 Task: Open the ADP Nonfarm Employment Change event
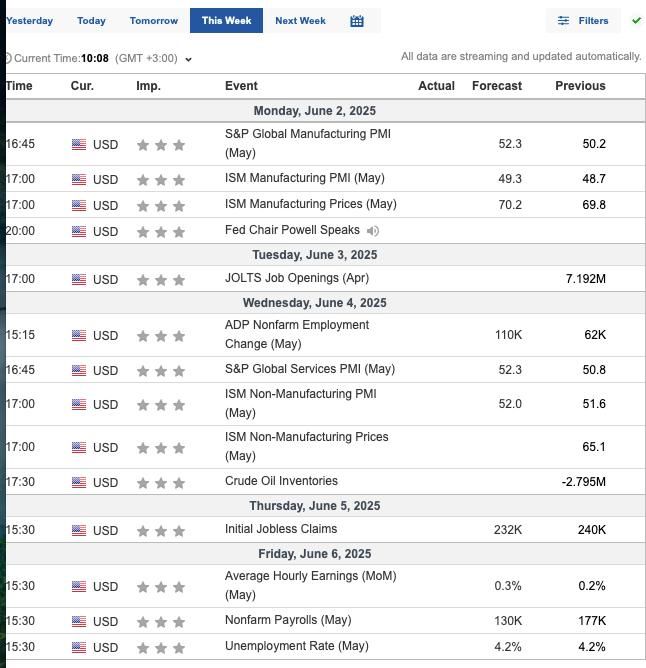[296, 334]
